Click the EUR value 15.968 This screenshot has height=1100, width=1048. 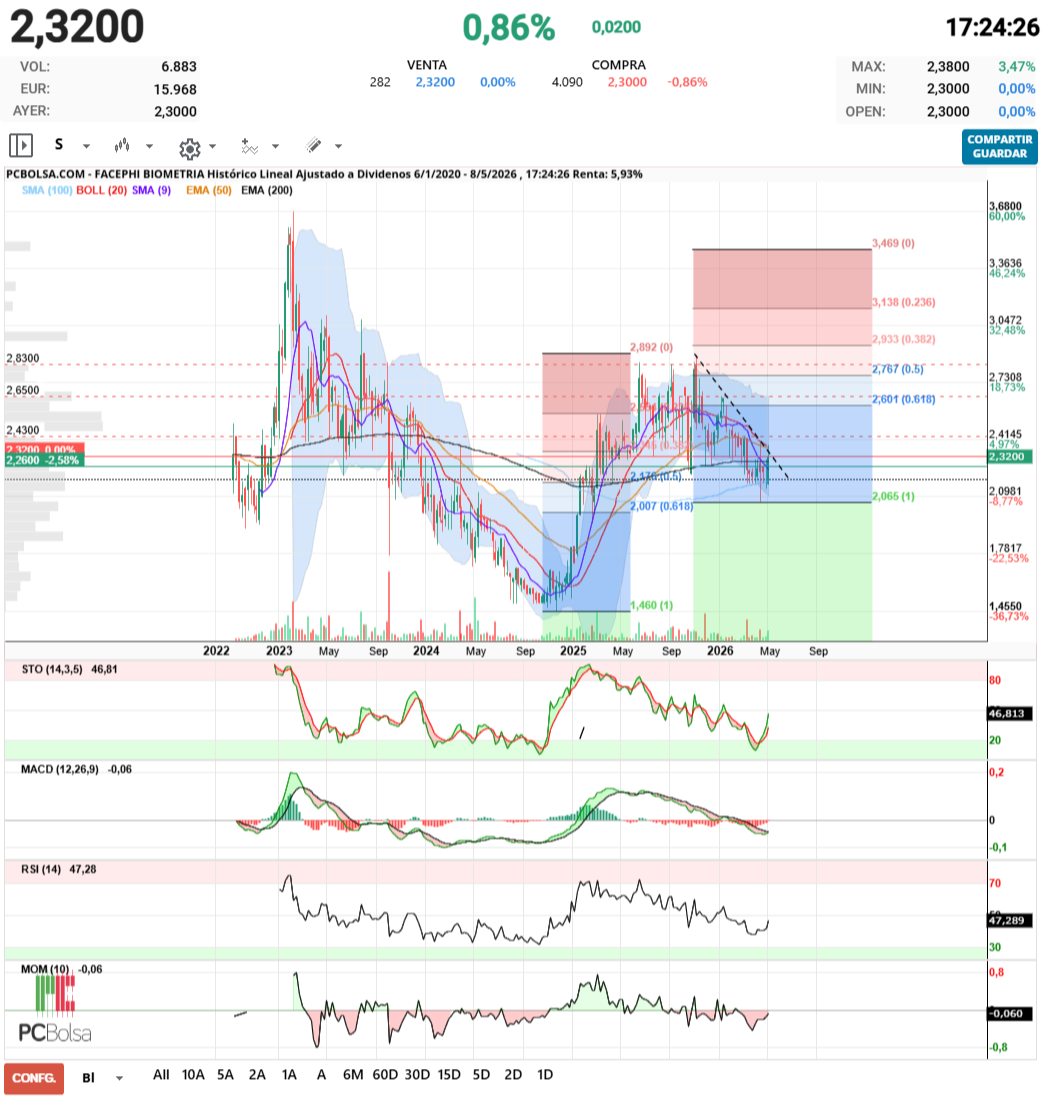click(x=175, y=89)
